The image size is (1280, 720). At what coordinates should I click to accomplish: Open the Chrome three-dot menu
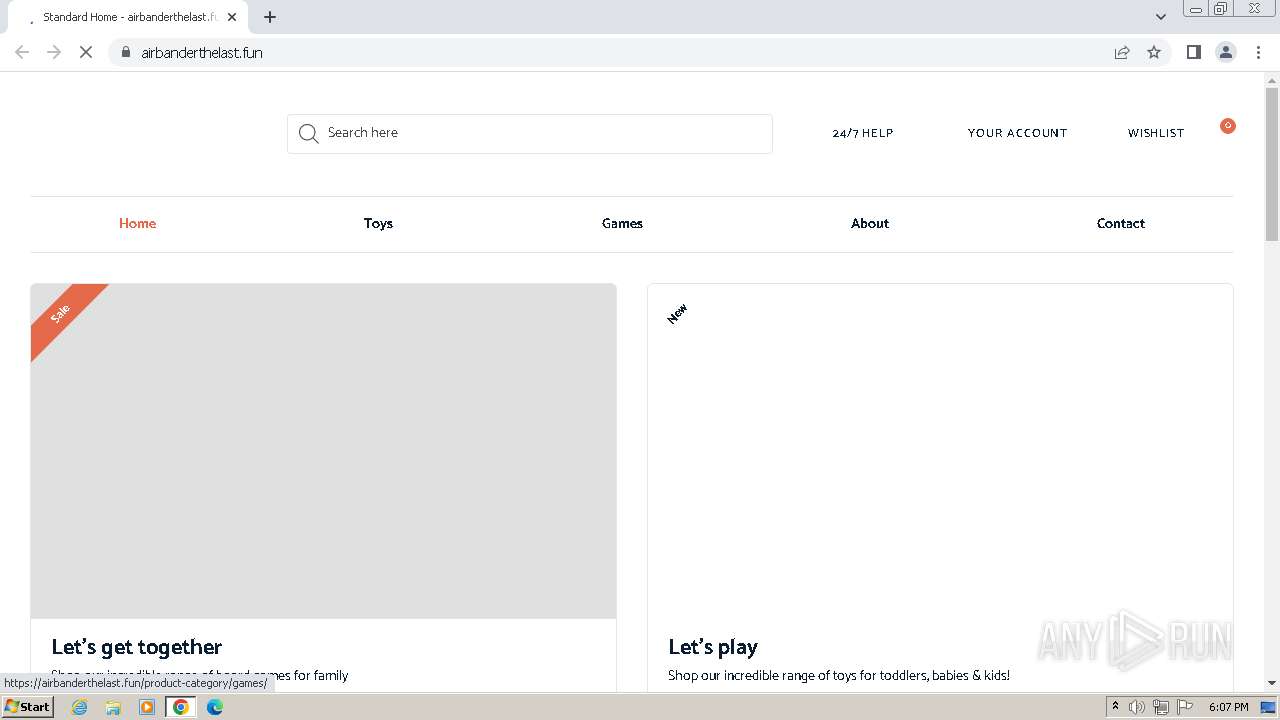click(x=1258, y=52)
